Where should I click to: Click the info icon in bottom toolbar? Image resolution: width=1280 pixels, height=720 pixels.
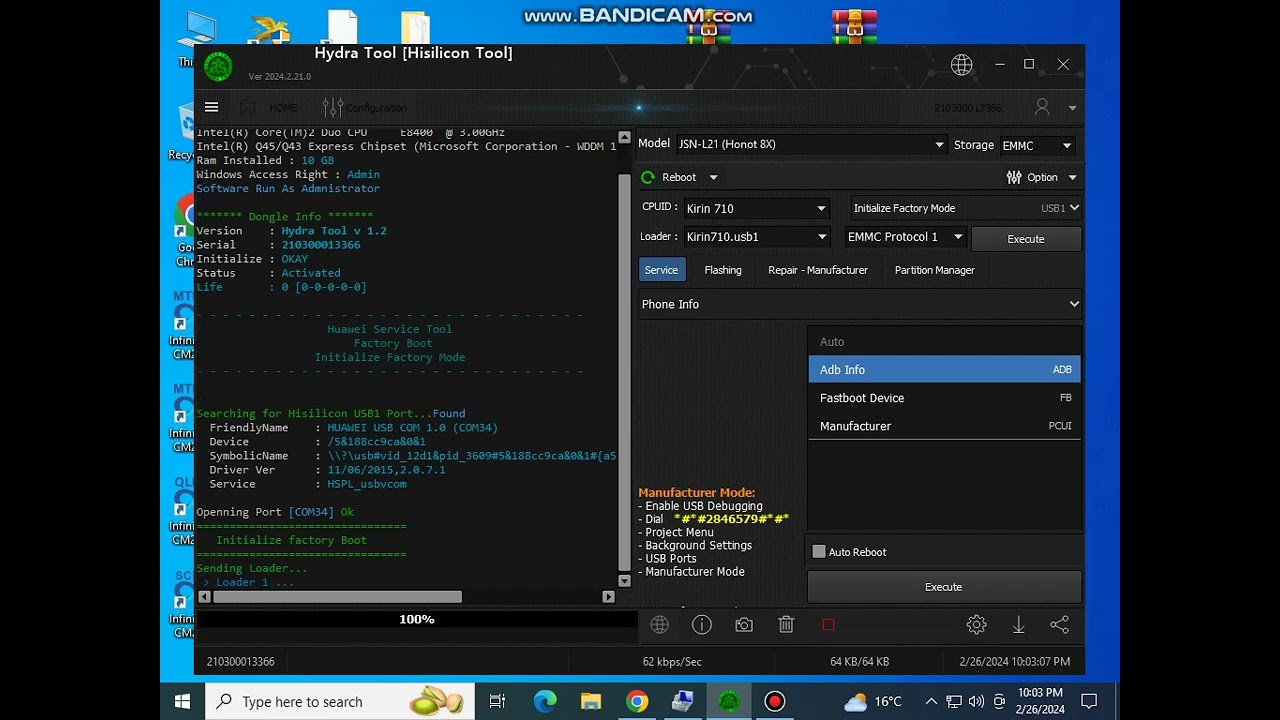point(702,625)
